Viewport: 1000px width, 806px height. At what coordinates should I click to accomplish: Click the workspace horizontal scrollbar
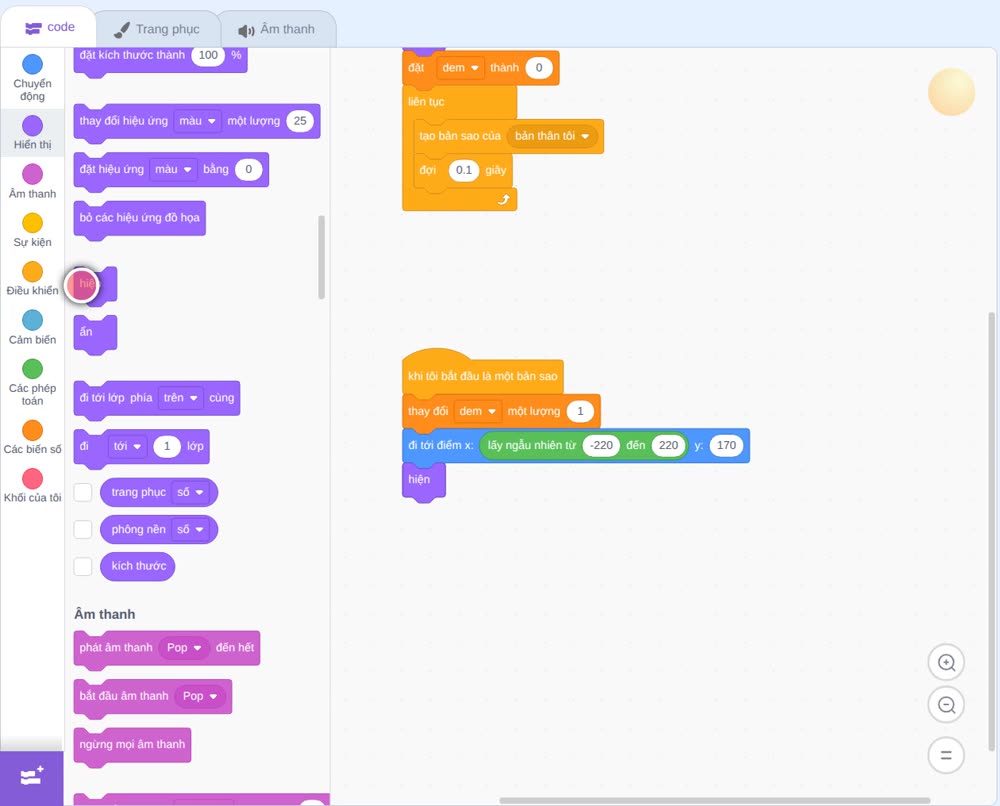click(714, 800)
